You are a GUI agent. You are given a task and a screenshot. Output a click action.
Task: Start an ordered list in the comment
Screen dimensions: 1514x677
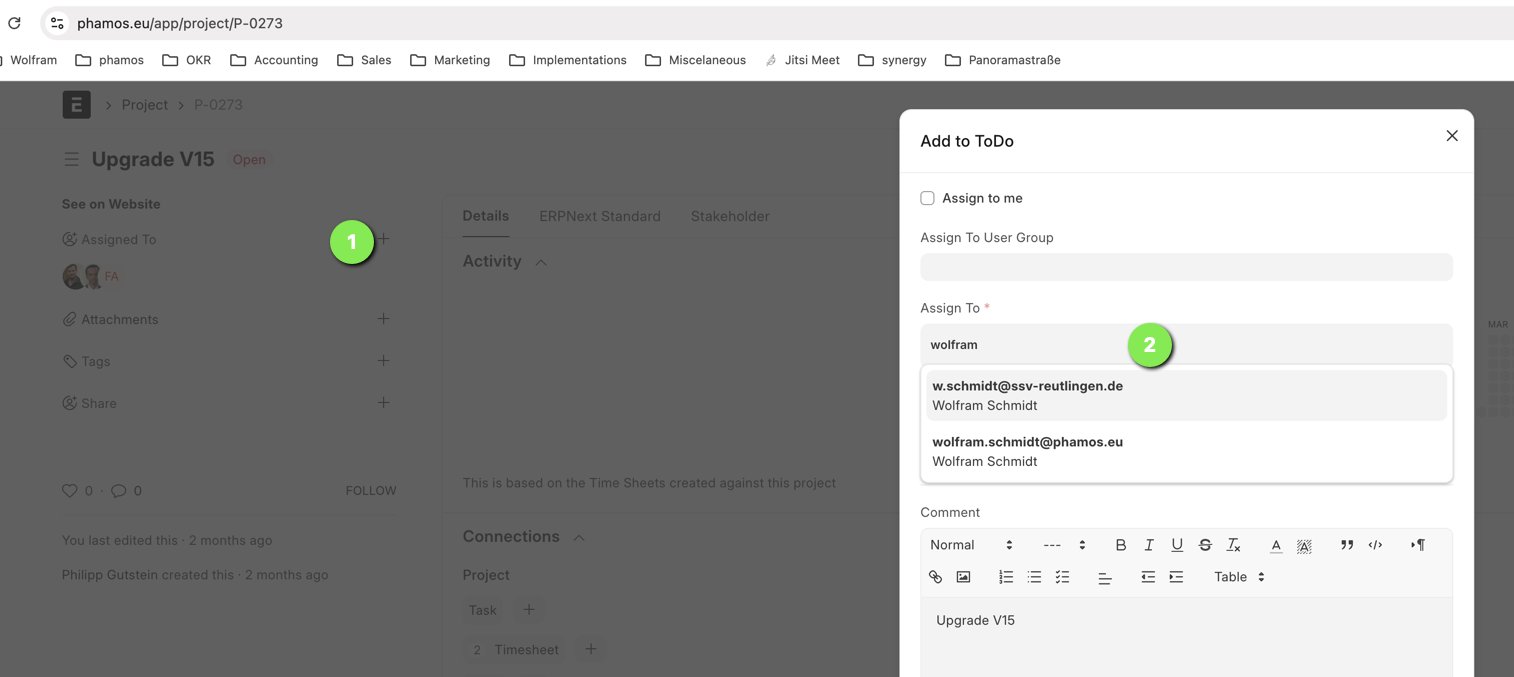tap(1006, 577)
